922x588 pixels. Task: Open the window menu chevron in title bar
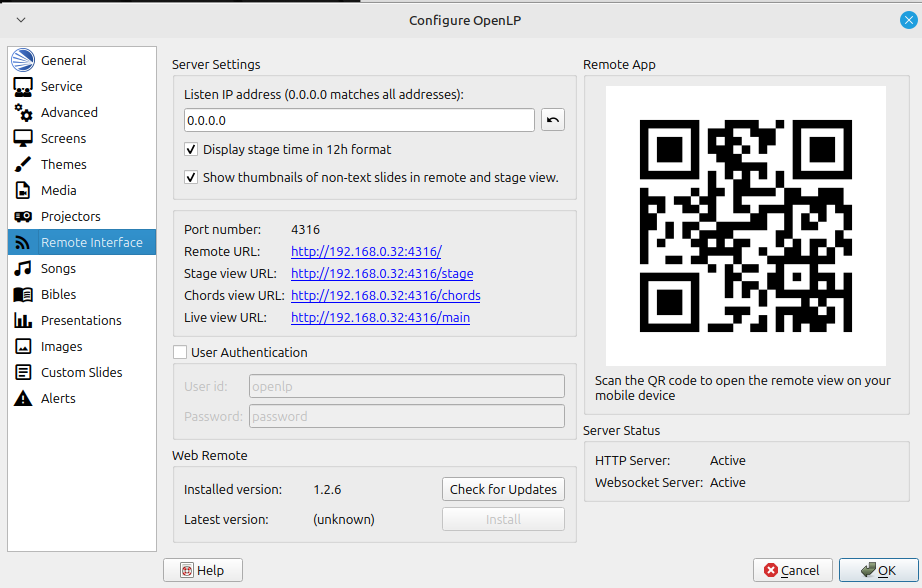[x=21, y=20]
